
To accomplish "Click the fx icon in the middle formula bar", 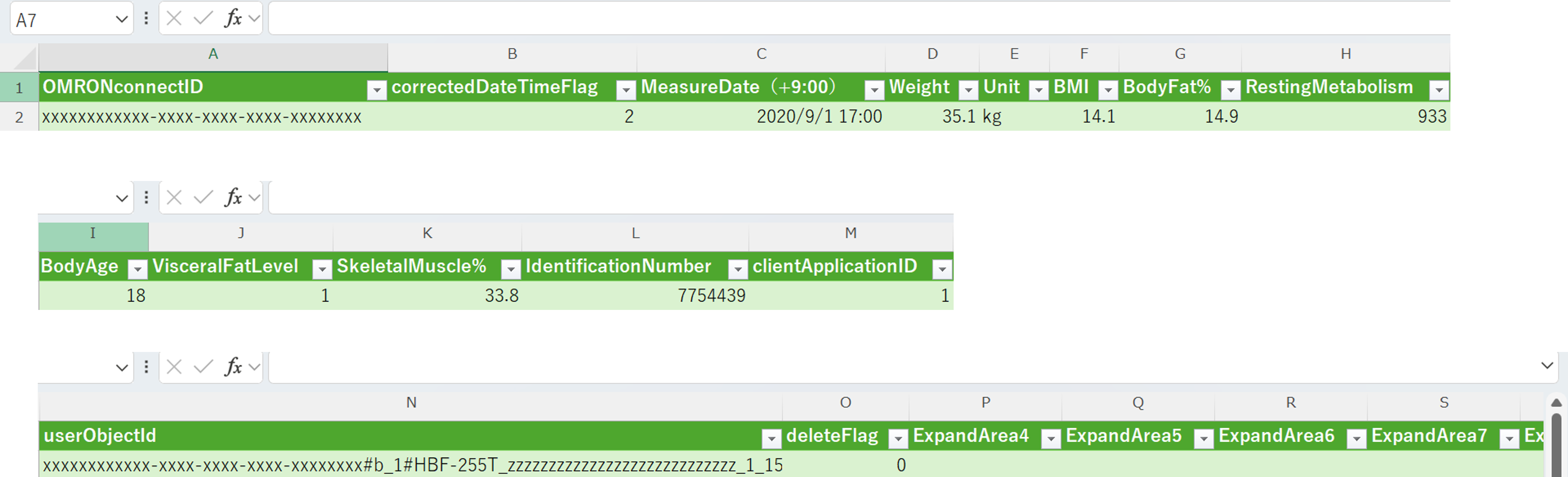I will [x=233, y=197].
